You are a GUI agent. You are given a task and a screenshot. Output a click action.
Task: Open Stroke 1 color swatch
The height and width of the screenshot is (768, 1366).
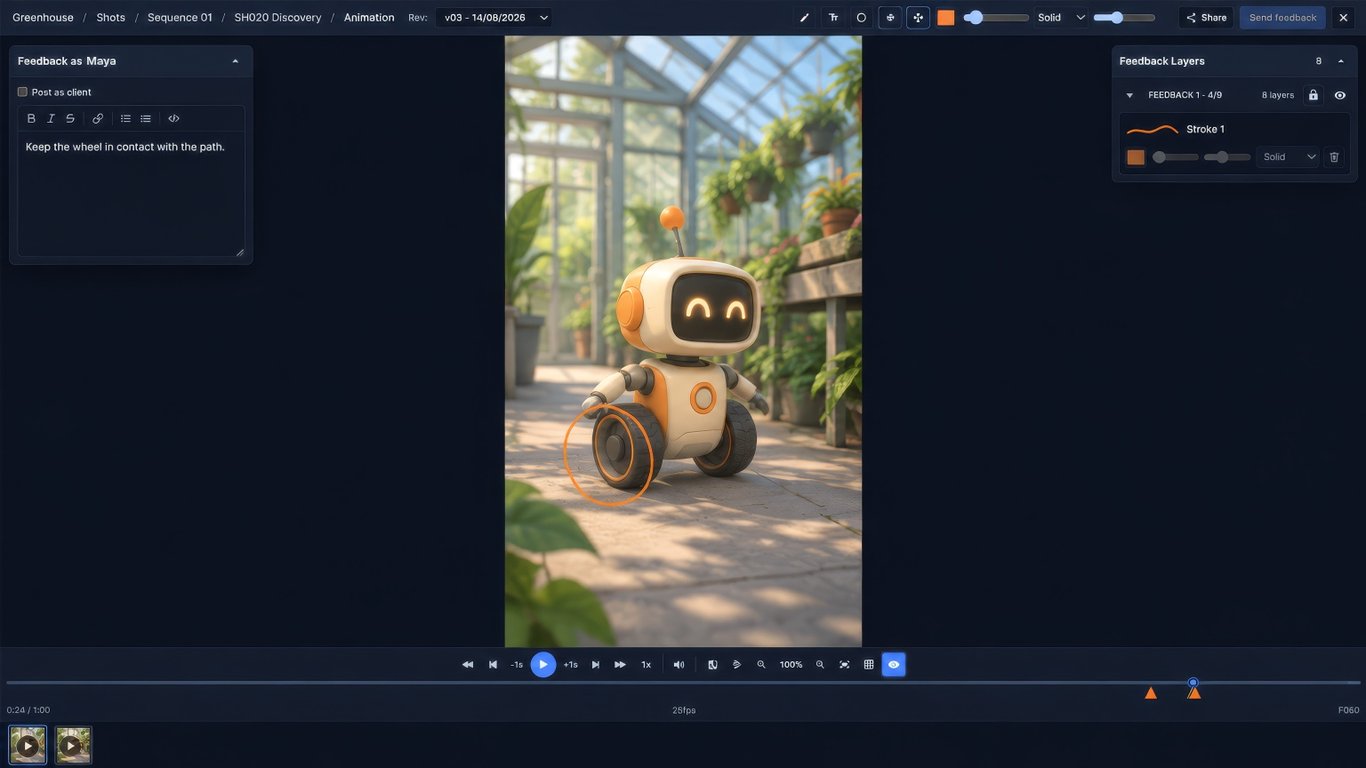(1136, 157)
